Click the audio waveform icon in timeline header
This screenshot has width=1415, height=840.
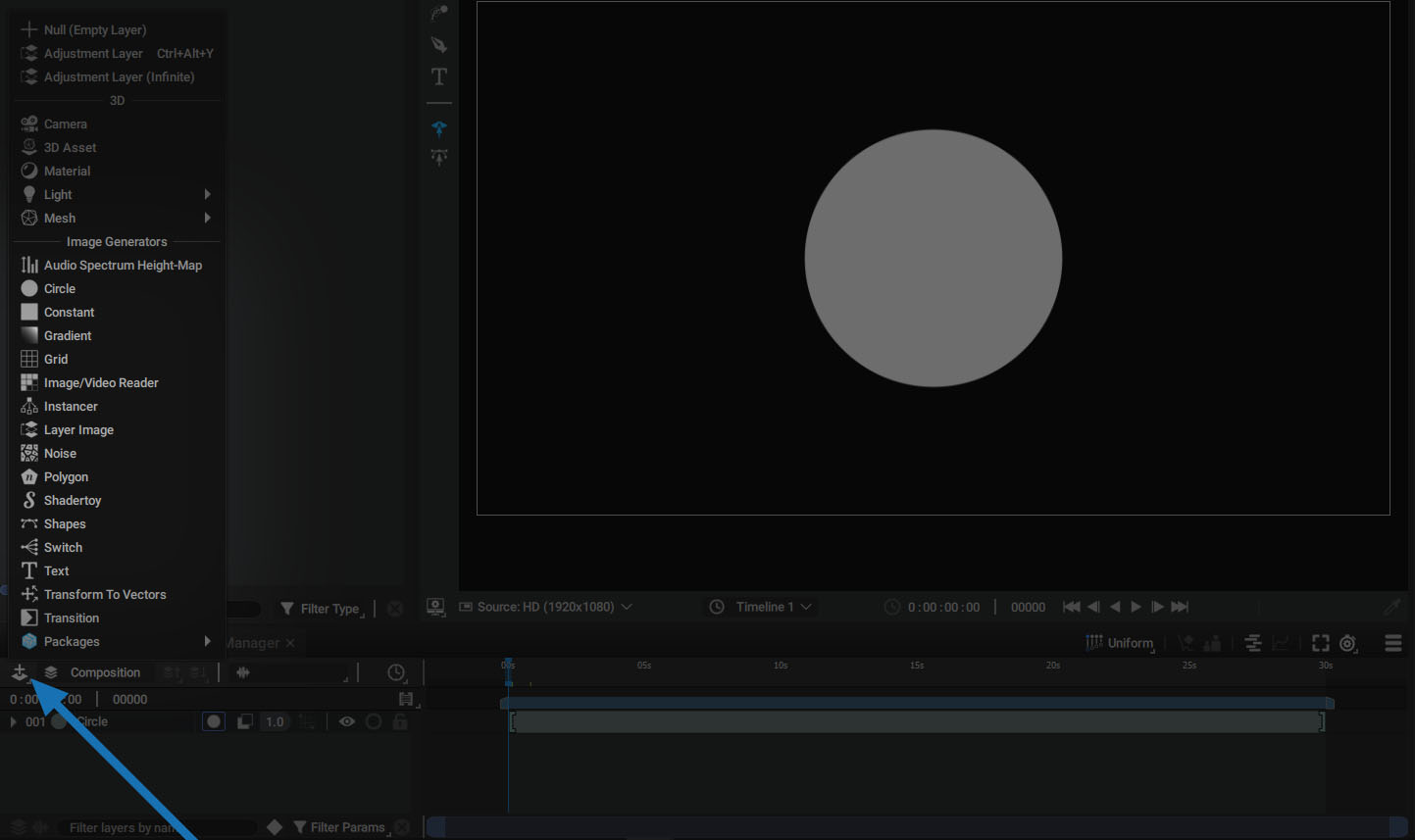243,672
